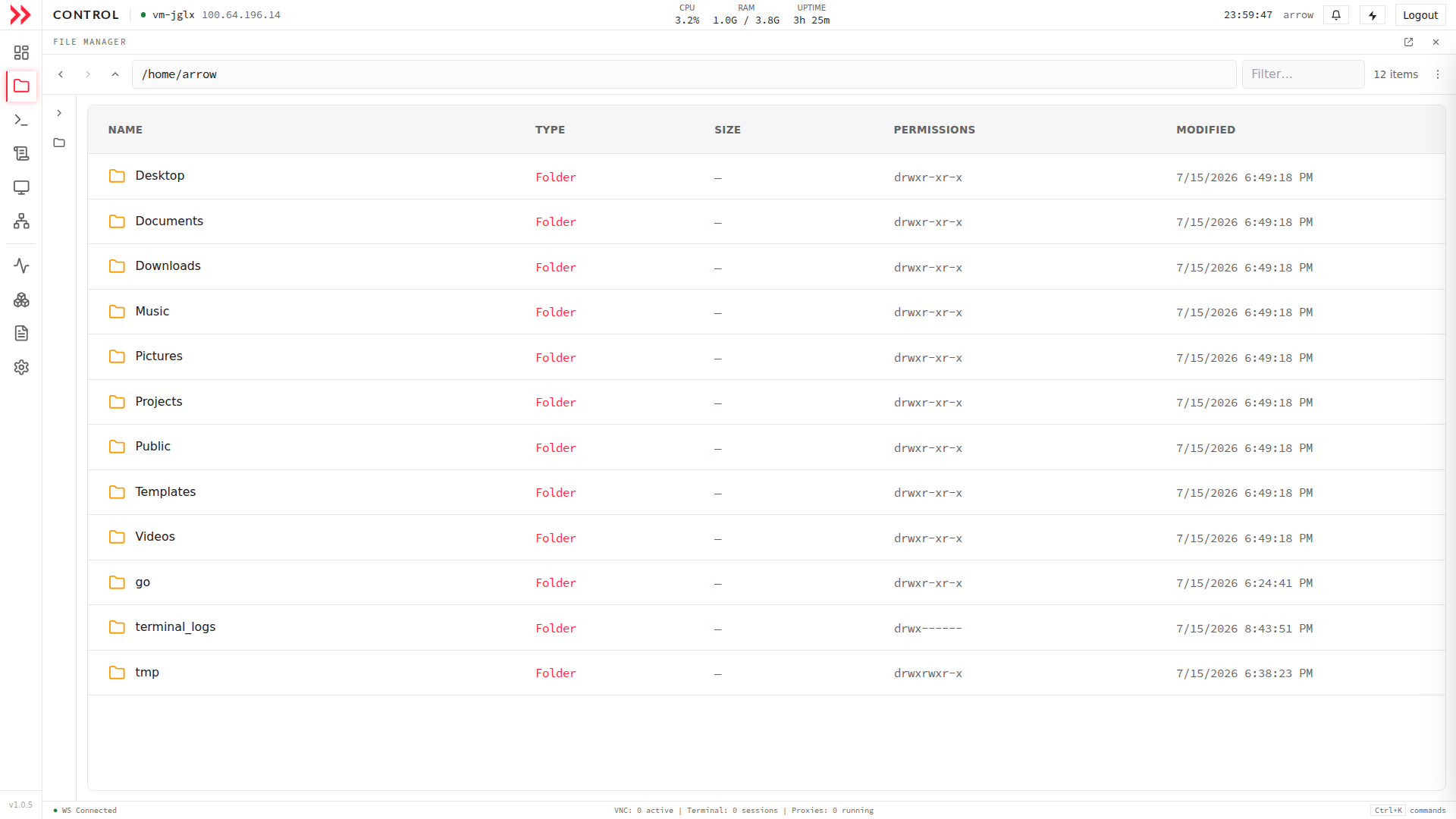Click the vm-jglx host name in header
The height and width of the screenshot is (819, 1456).
pos(174,15)
